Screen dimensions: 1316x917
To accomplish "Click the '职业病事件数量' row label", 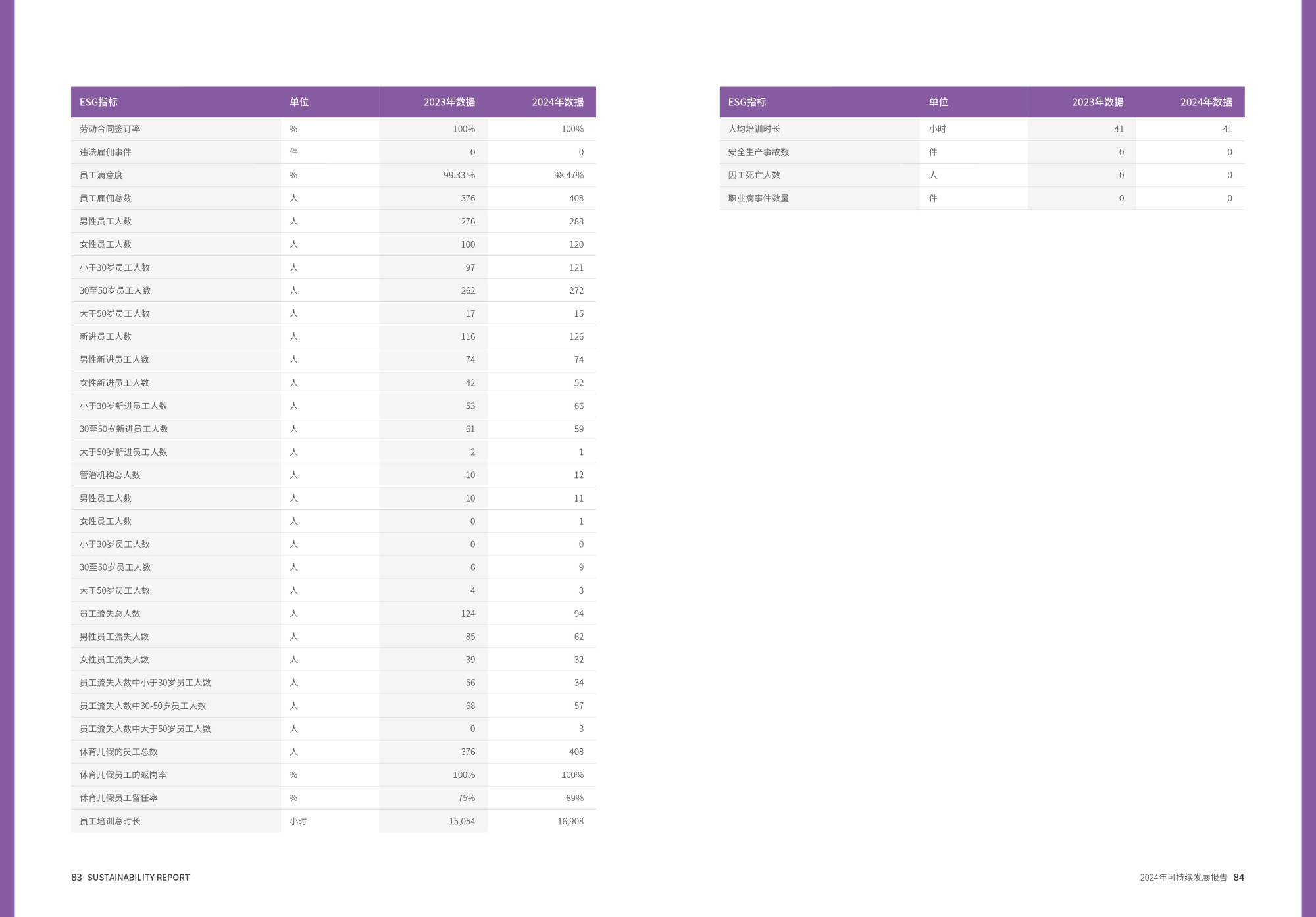I will (x=759, y=198).
